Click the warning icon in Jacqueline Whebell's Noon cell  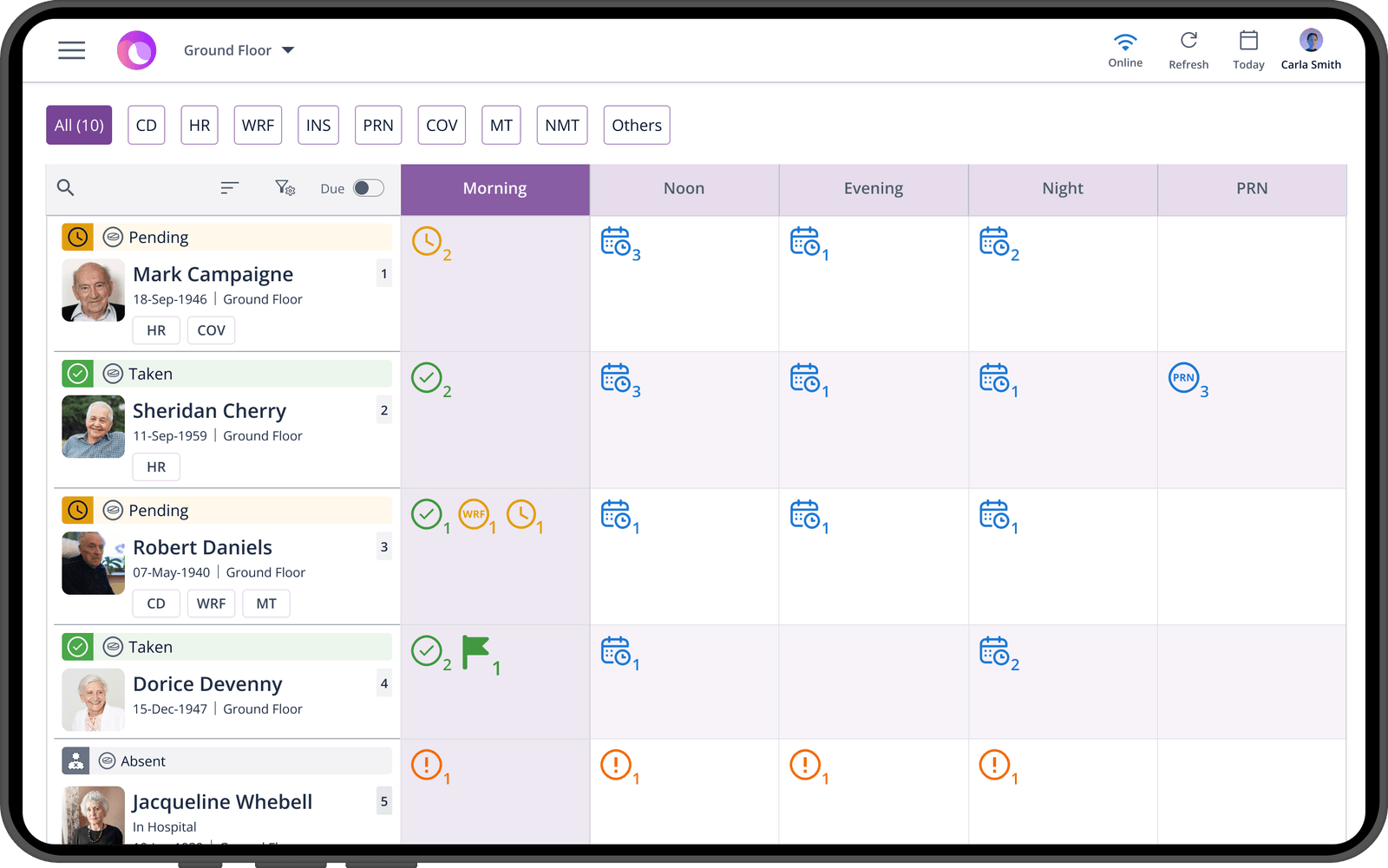(616, 766)
